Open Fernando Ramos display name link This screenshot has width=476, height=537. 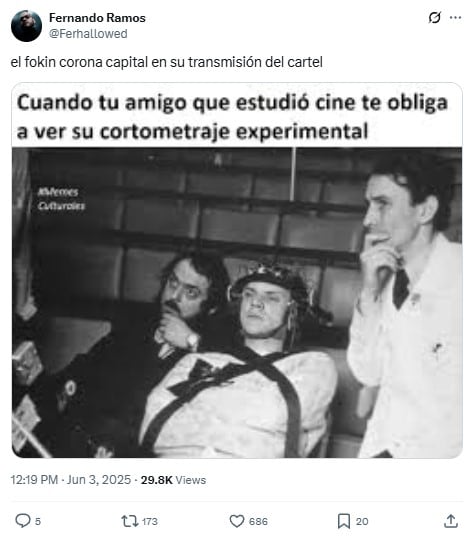click(x=97, y=18)
